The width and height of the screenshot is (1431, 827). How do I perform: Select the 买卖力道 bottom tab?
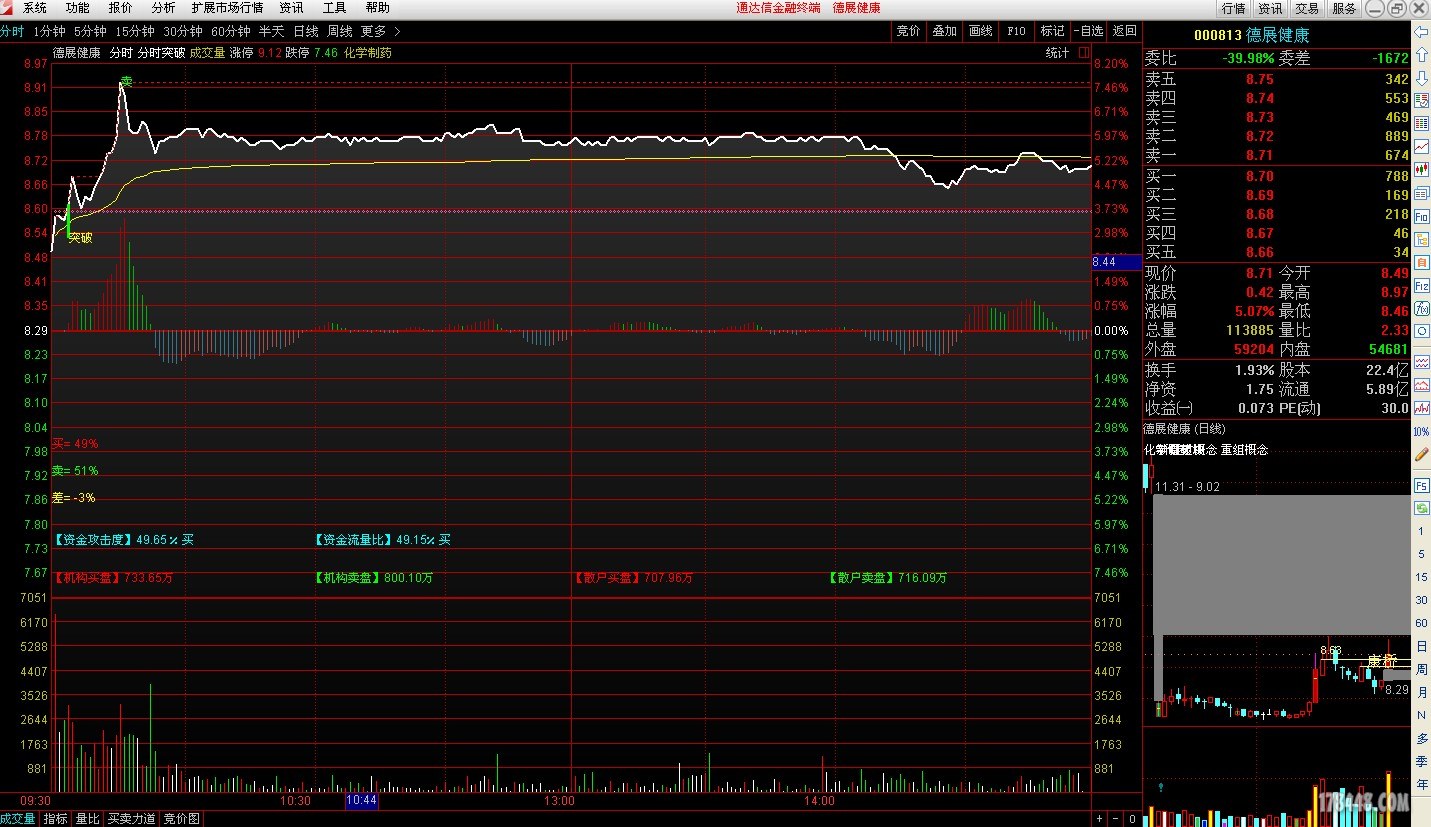132,819
